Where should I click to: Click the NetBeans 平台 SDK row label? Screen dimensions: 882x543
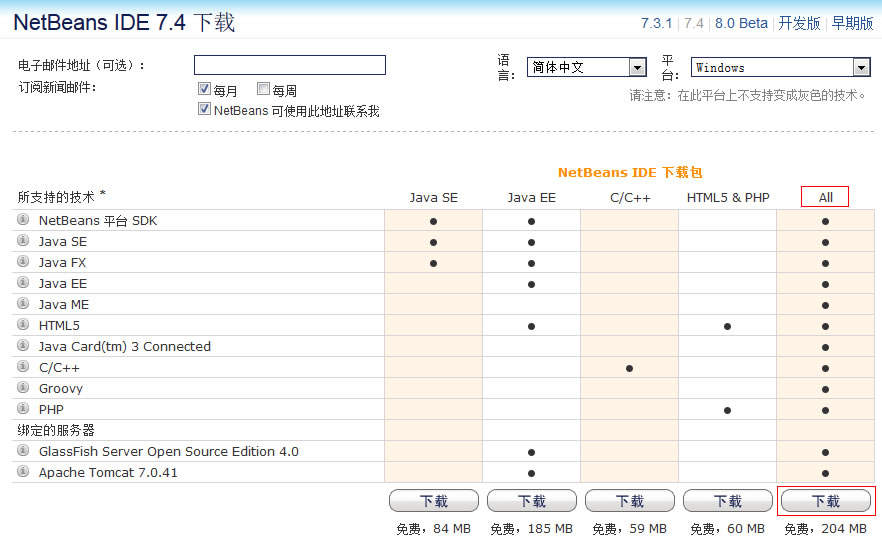tap(98, 221)
